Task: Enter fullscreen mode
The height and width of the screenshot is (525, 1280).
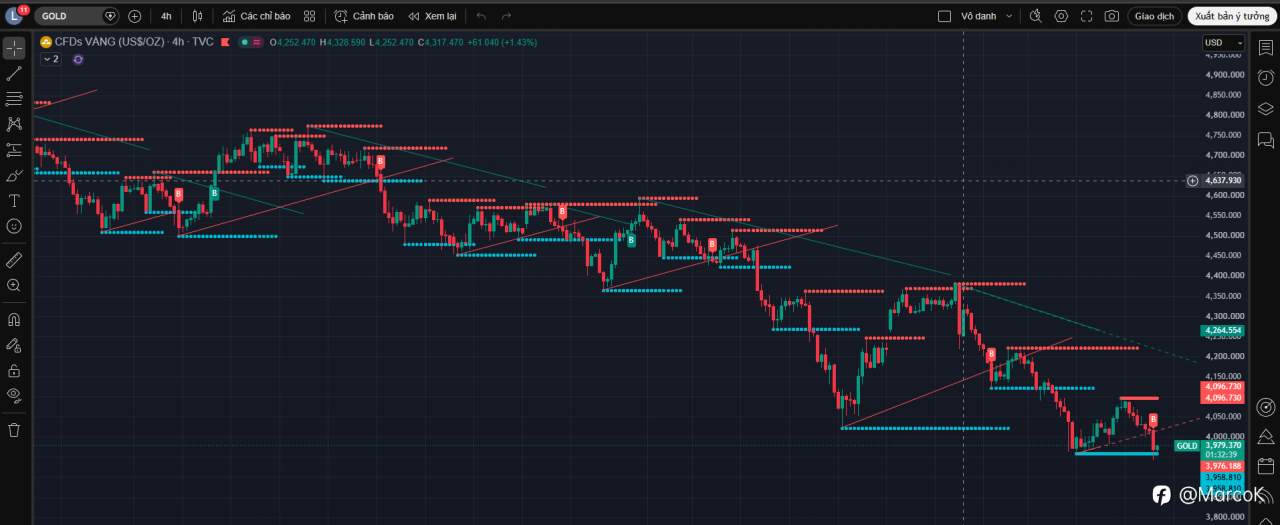Action: 1086,16
